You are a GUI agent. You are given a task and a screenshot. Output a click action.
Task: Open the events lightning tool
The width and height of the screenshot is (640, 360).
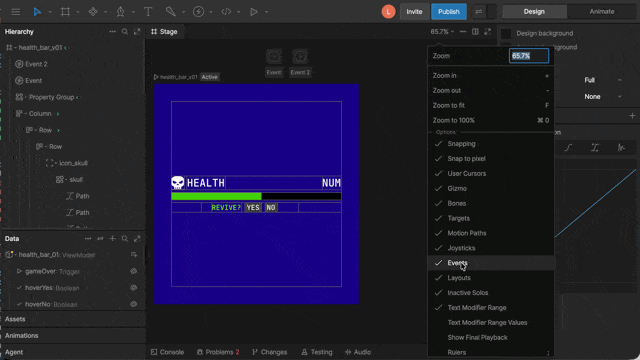pos(198,12)
